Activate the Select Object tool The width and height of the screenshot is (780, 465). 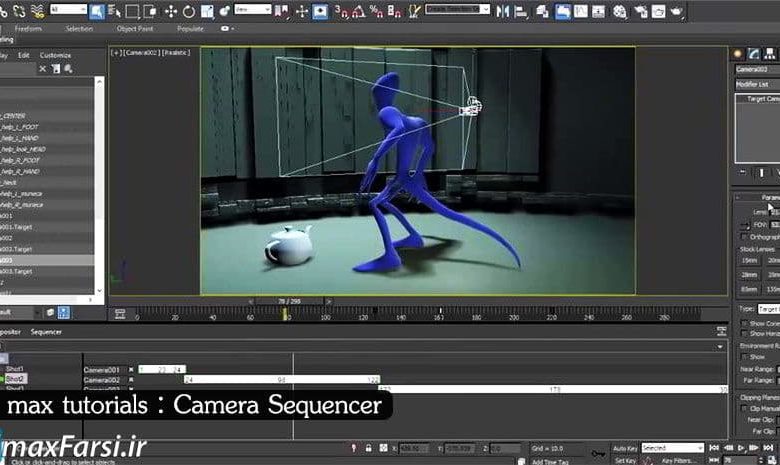(x=97, y=11)
